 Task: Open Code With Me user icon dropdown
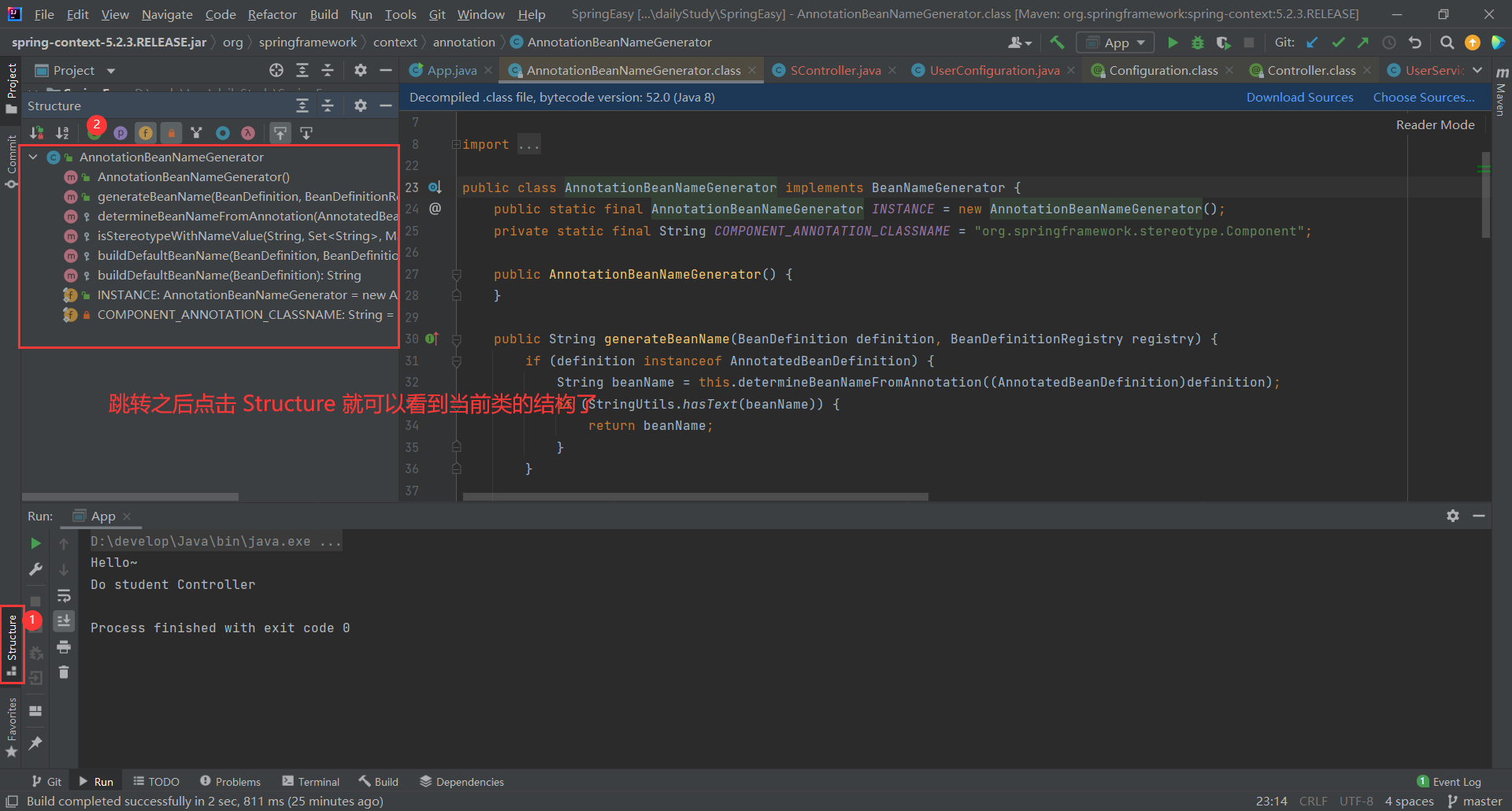tap(1020, 43)
